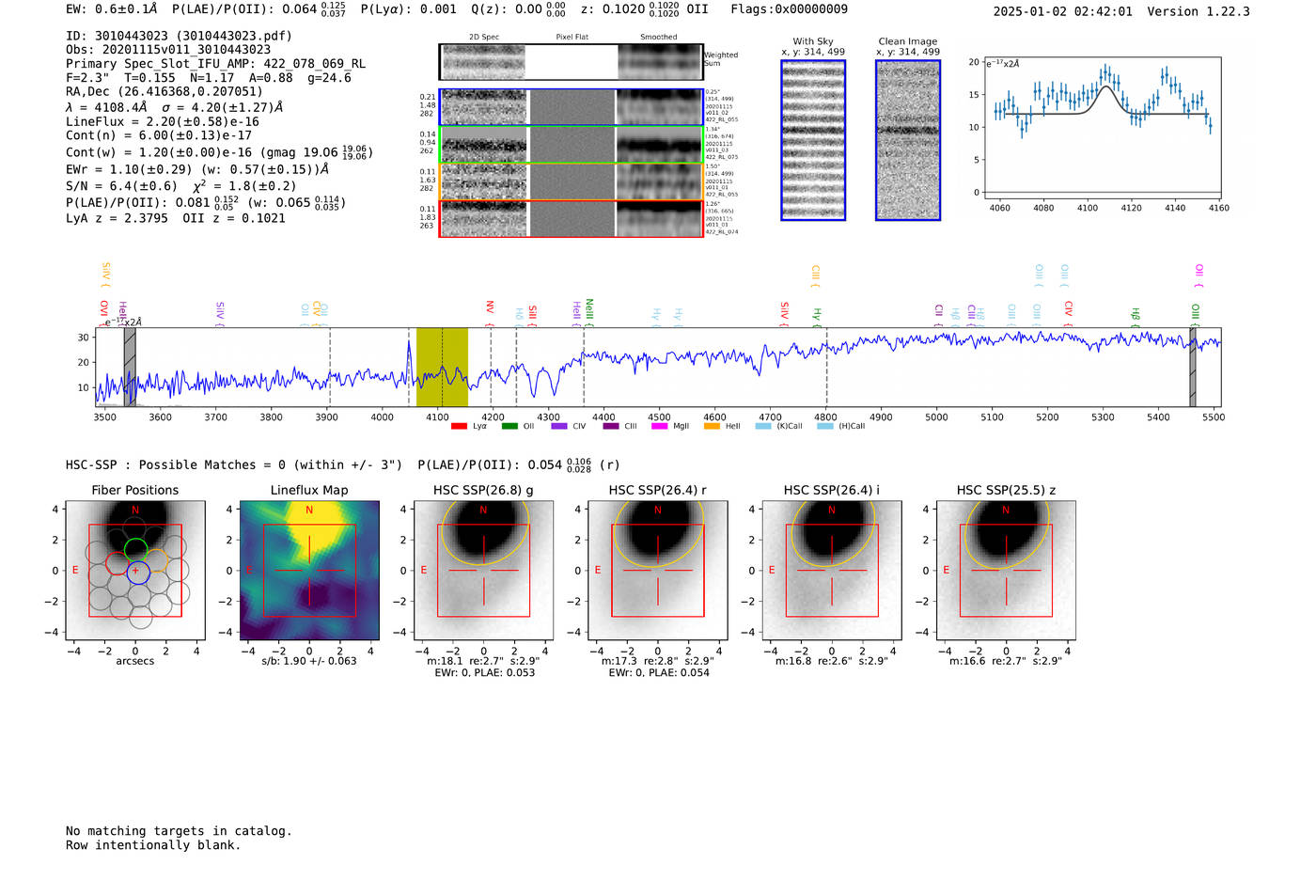1316x896 pixels.
Task: Click the magenta MgII legend swatch
Action: 661,426
